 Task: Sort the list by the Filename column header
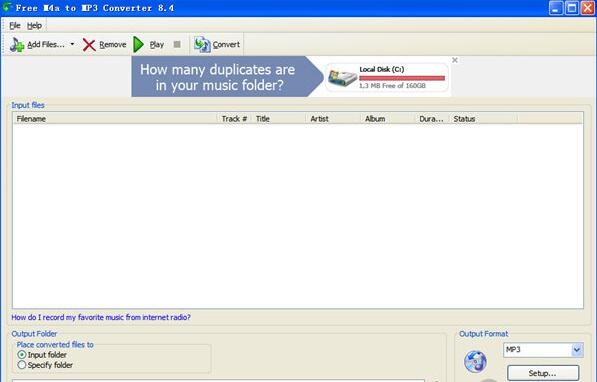(115, 119)
